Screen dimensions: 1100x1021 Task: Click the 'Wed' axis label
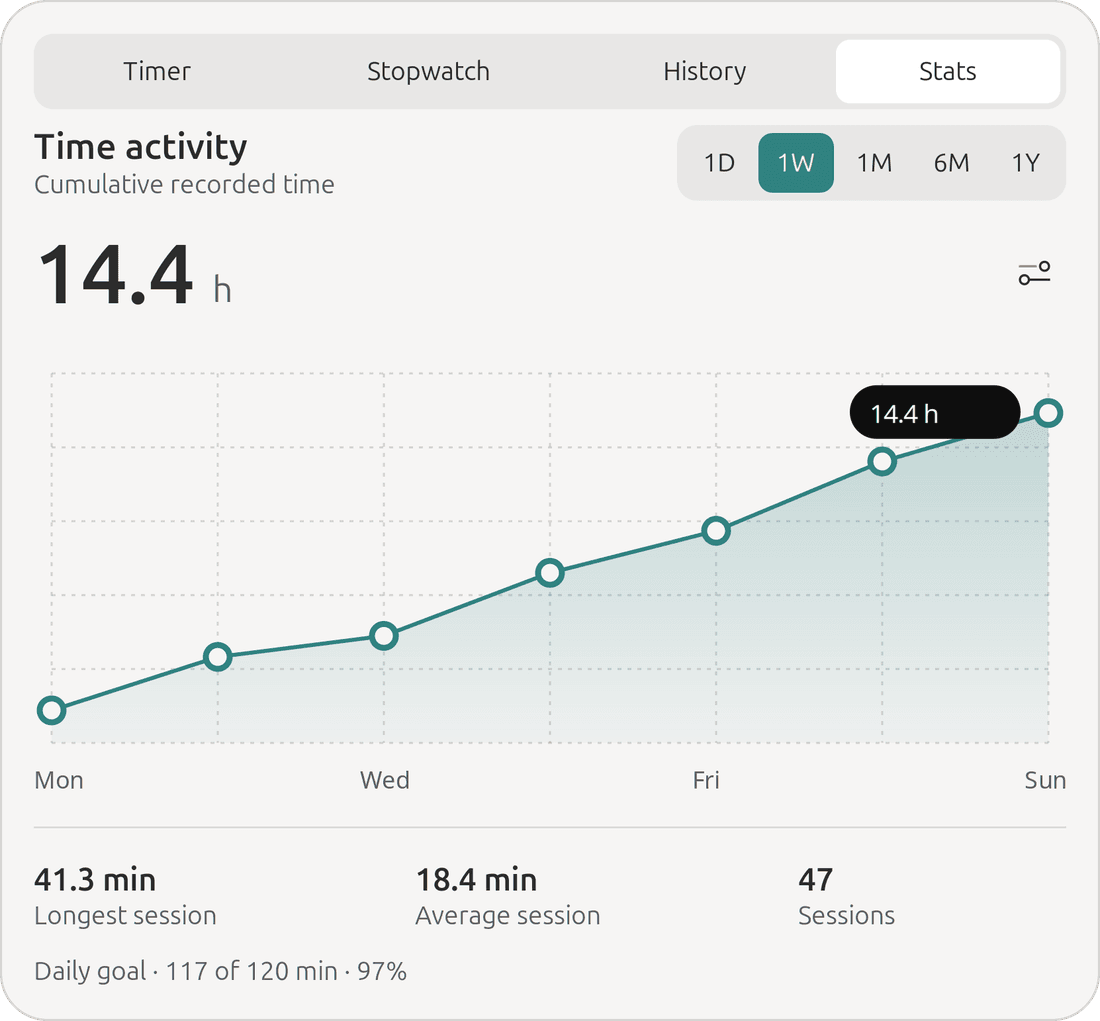click(384, 780)
